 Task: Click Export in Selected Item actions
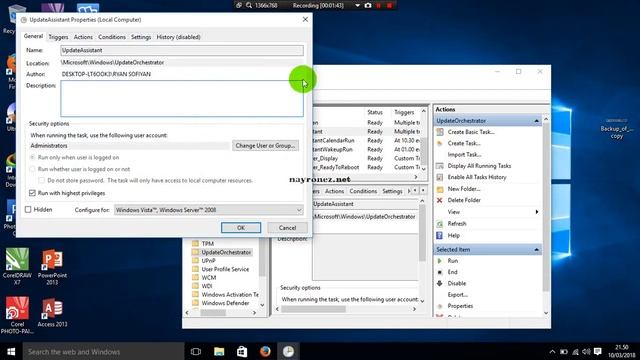(x=458, y=294)
